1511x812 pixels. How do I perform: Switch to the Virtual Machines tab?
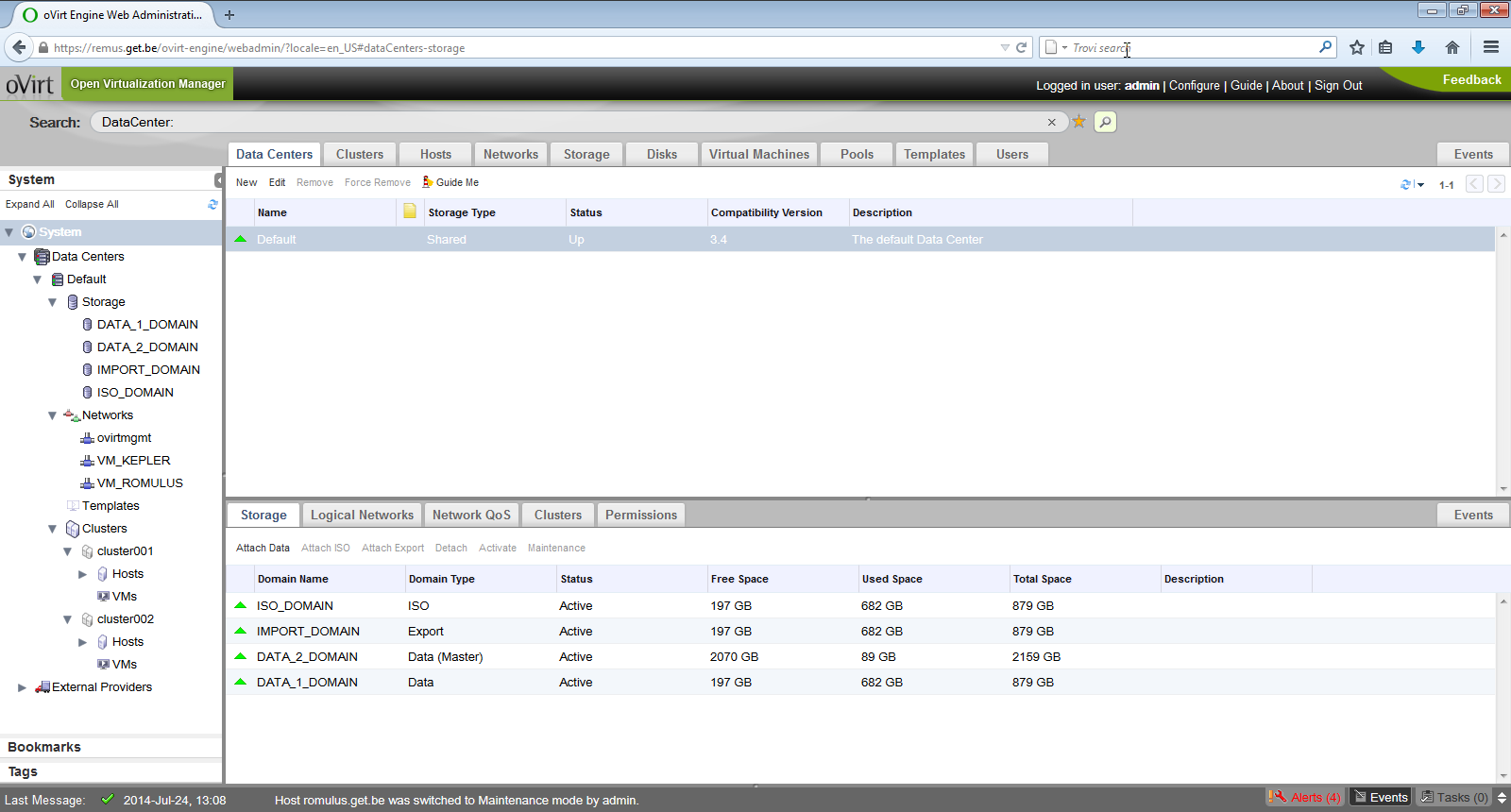click(758, 154)
